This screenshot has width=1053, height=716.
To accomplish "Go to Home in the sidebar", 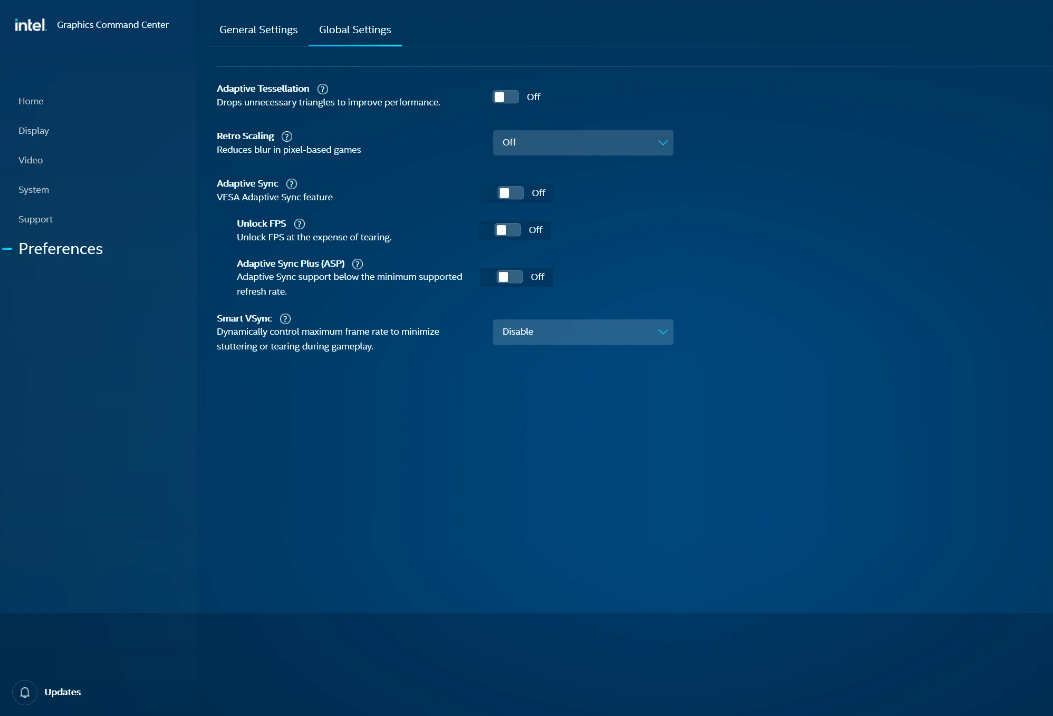I will [x=31, y=101].
